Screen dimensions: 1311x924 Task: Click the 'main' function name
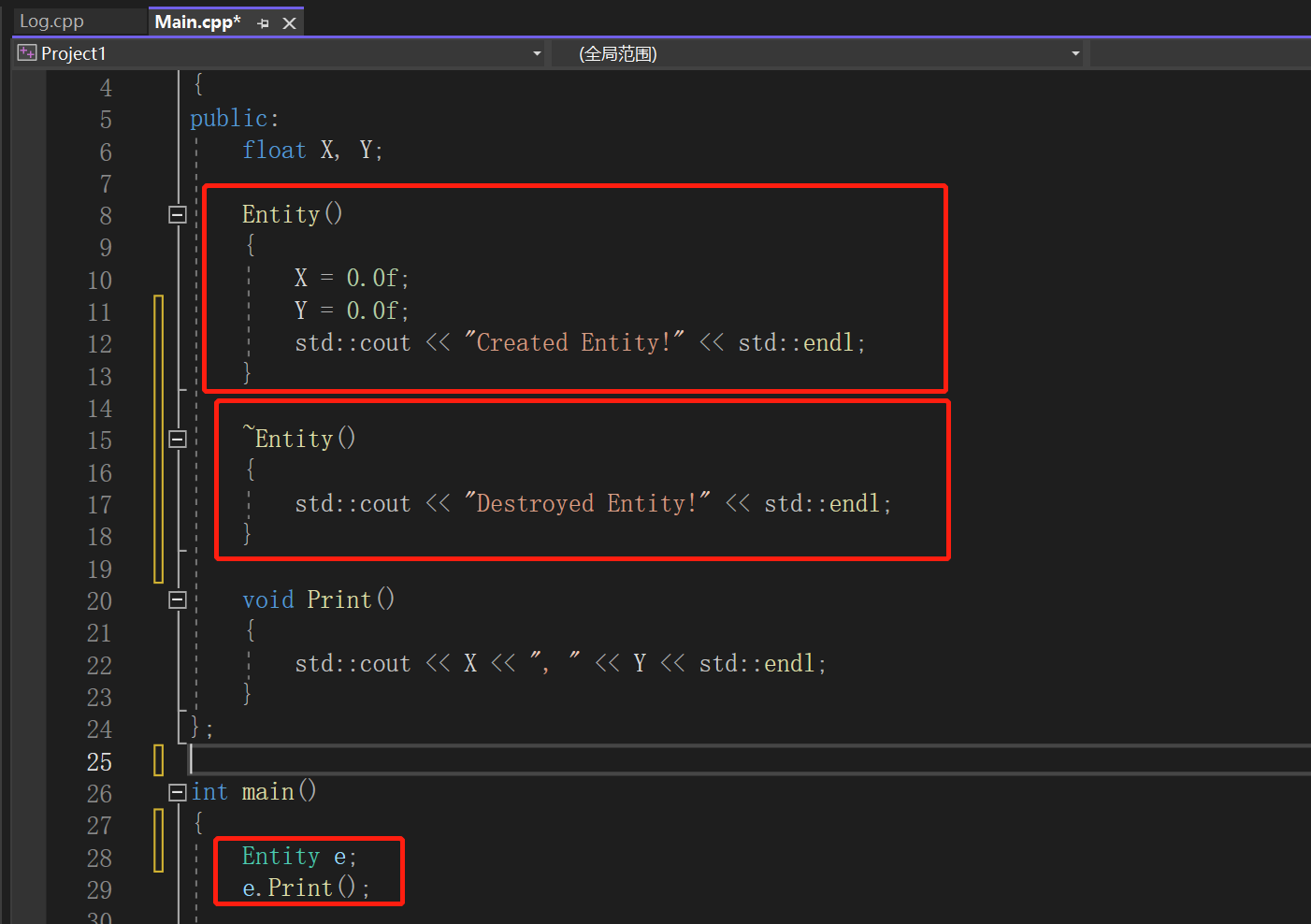[268, 792]
